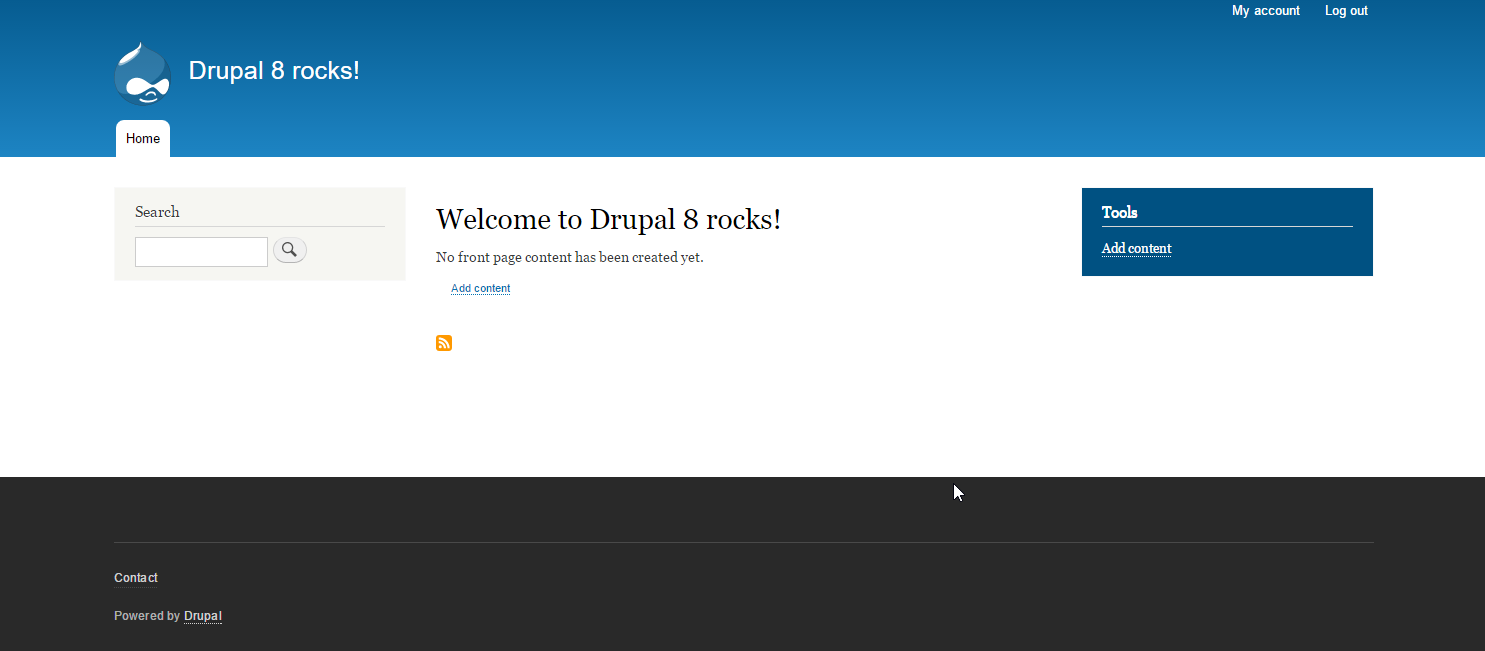Click the Search block heading
1485x651 pixels.
[x=157, y=212]
